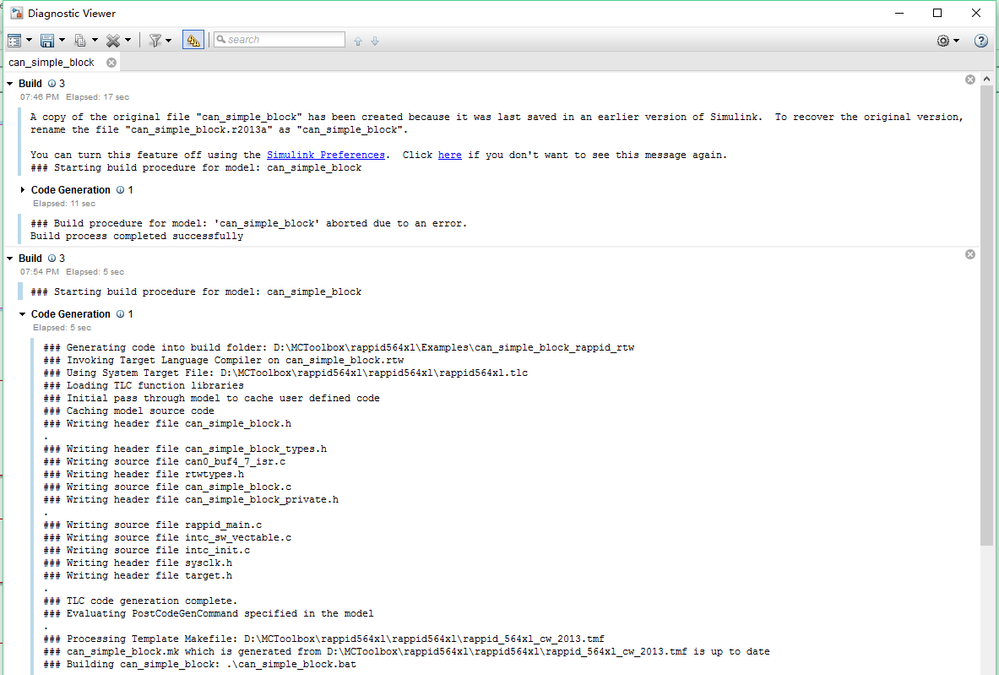Click 'Generating code into build folder' line
999x675 pixels.
339,347
